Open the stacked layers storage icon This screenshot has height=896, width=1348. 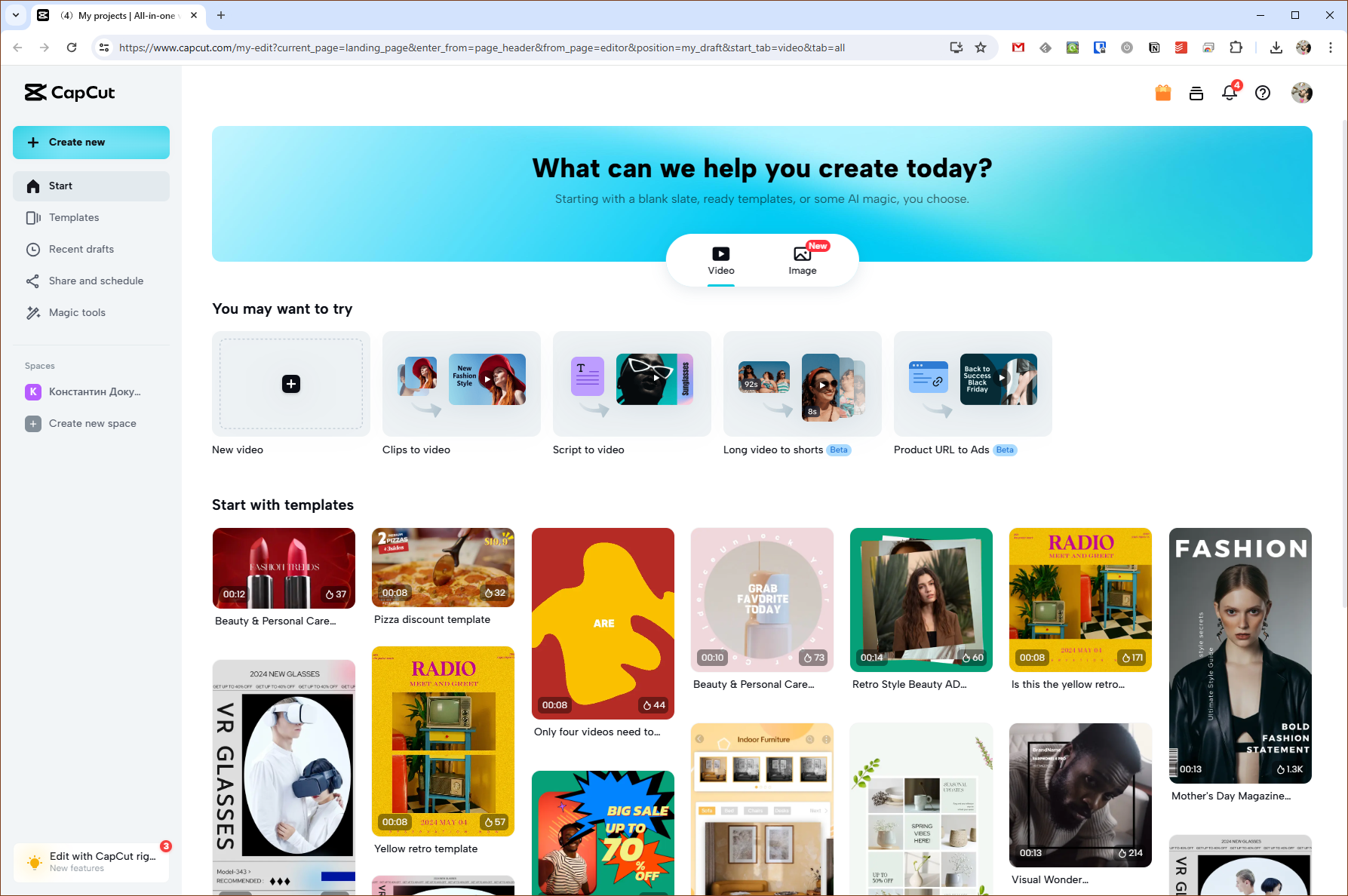tap(1196, 94)
